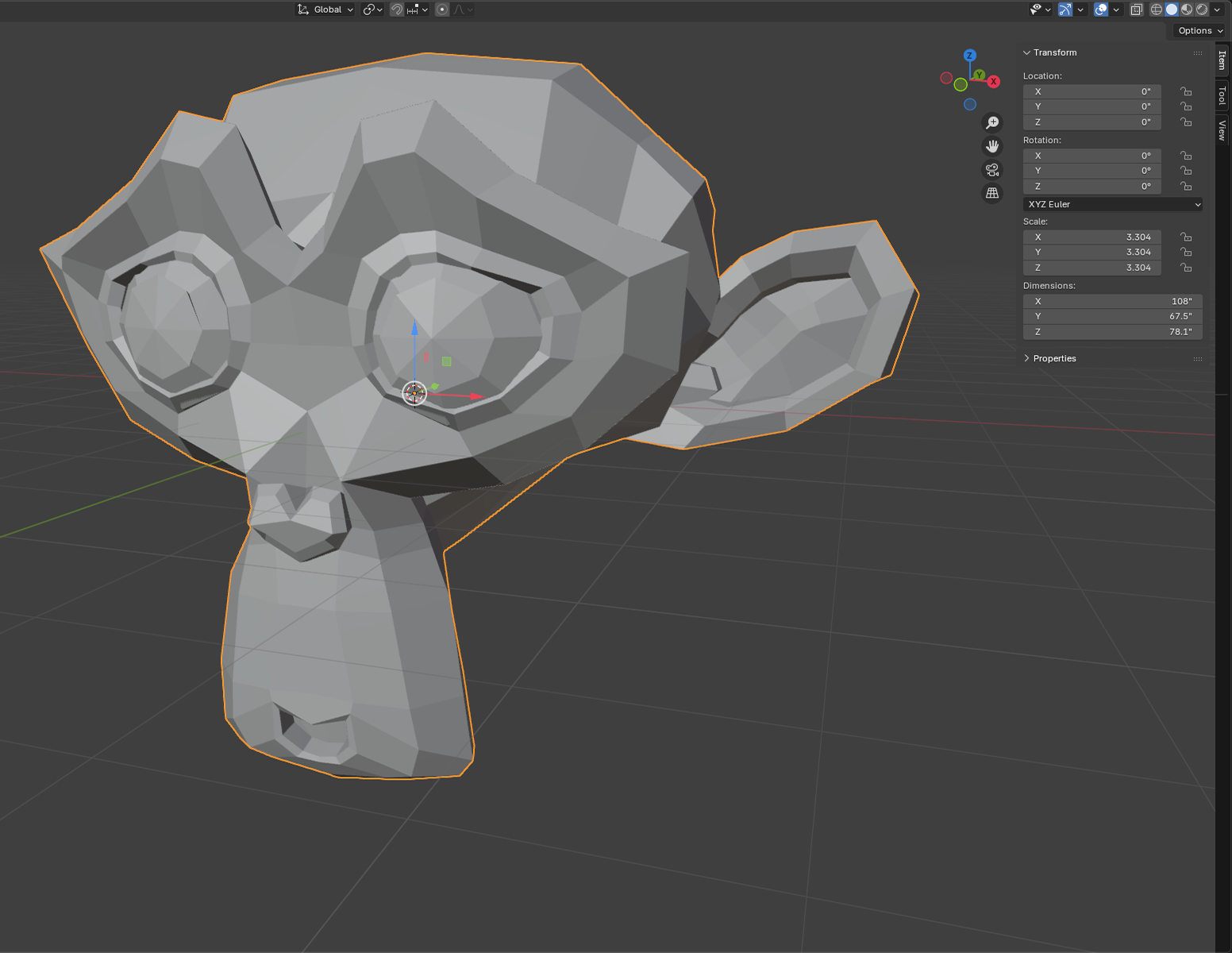Open the snap increment settings dropdown

418,10
